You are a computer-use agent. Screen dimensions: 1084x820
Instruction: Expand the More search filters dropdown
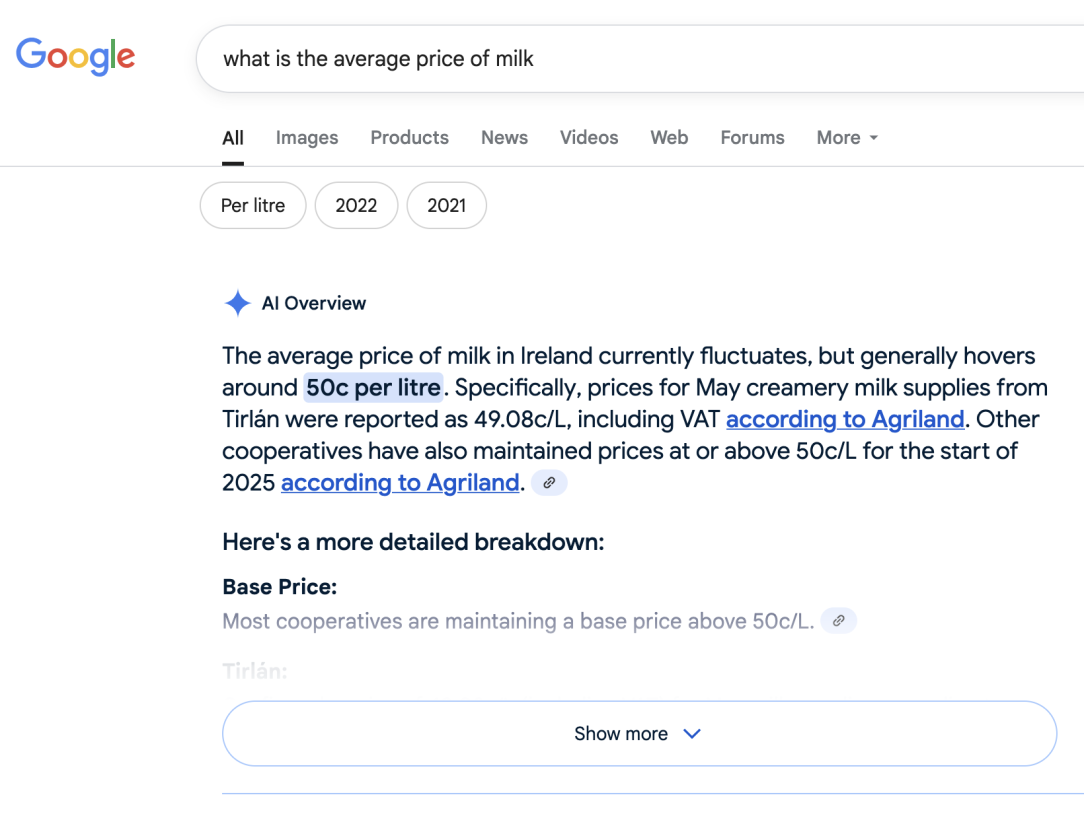tap(847, 138)
